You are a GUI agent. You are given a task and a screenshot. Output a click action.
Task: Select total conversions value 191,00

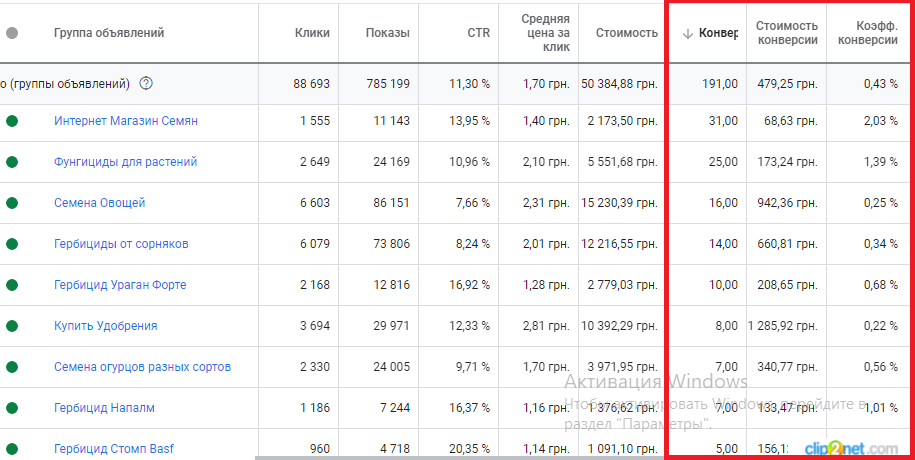(720, 83)
